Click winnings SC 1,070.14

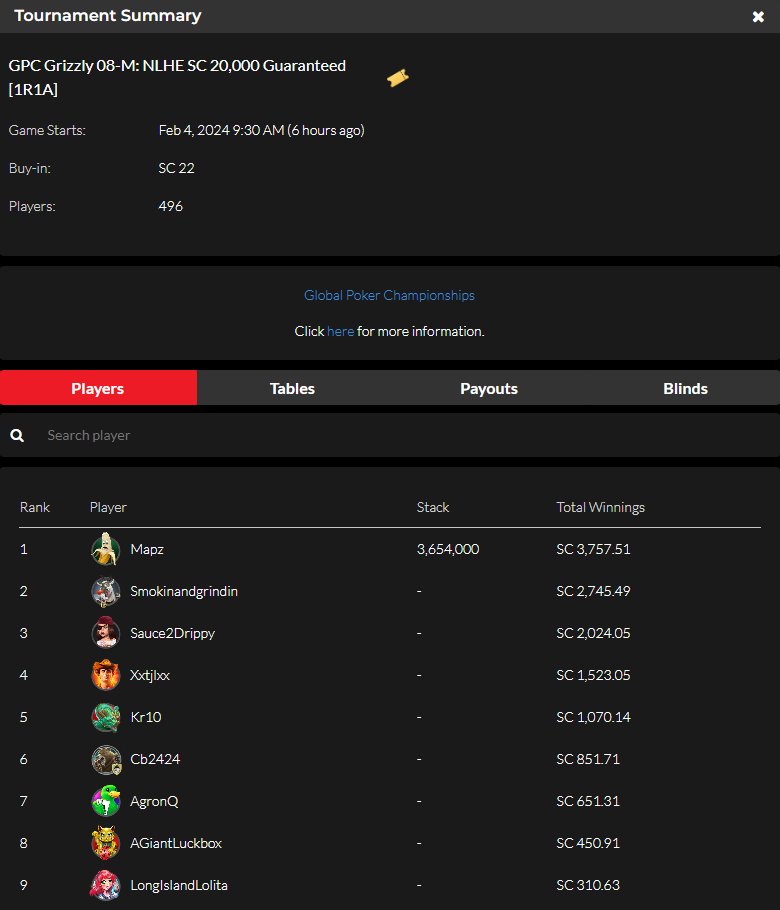(593, 717)
